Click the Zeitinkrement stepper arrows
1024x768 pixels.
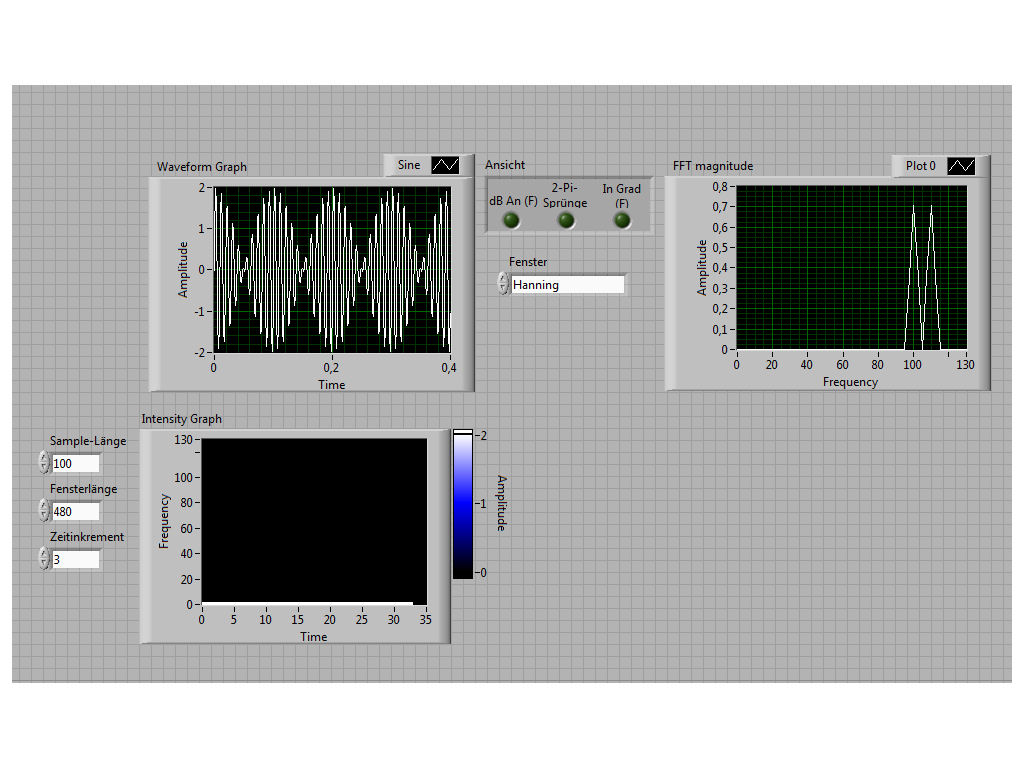(44, 558)
